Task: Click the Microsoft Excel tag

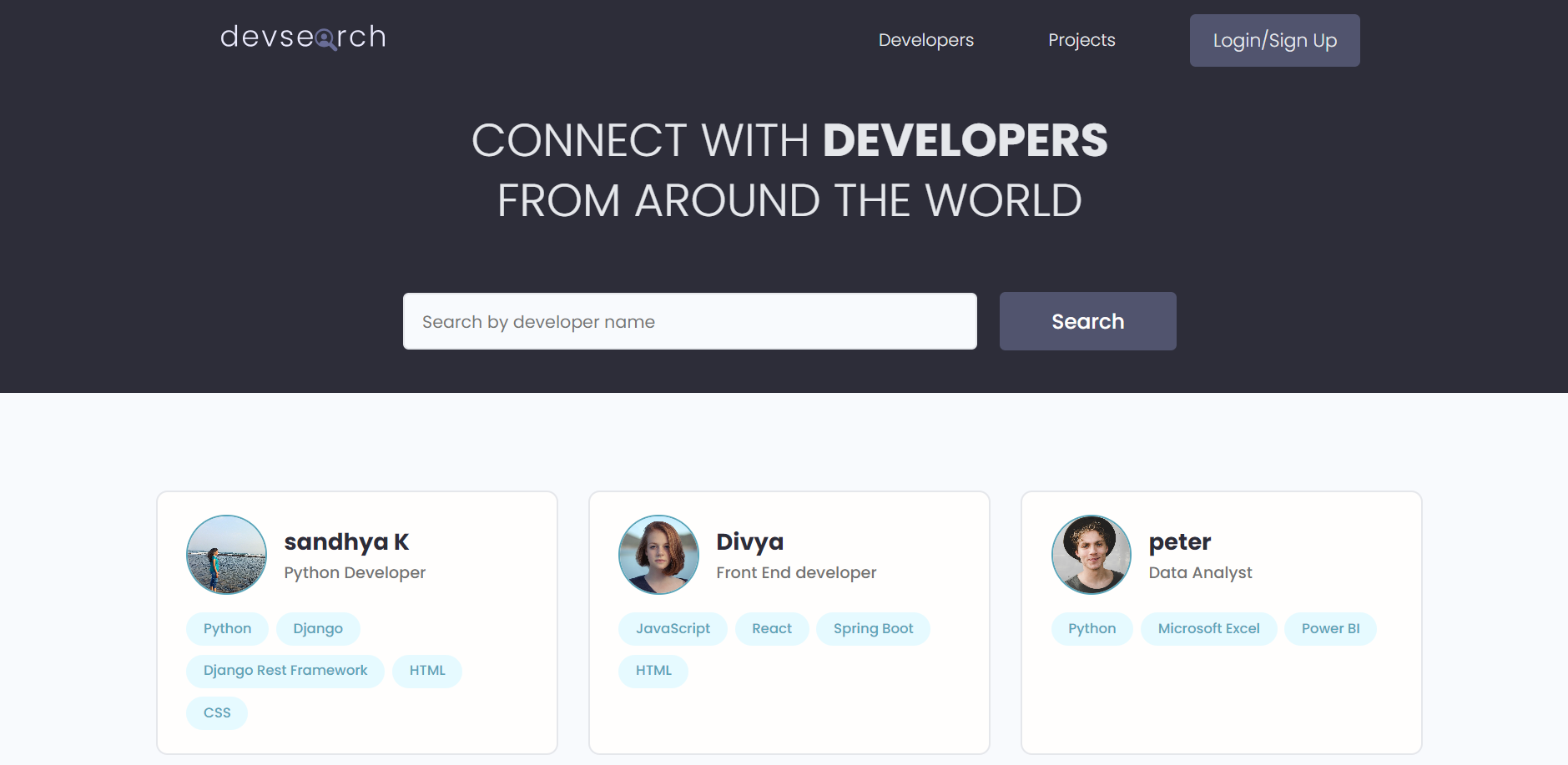Action: 1208,628
